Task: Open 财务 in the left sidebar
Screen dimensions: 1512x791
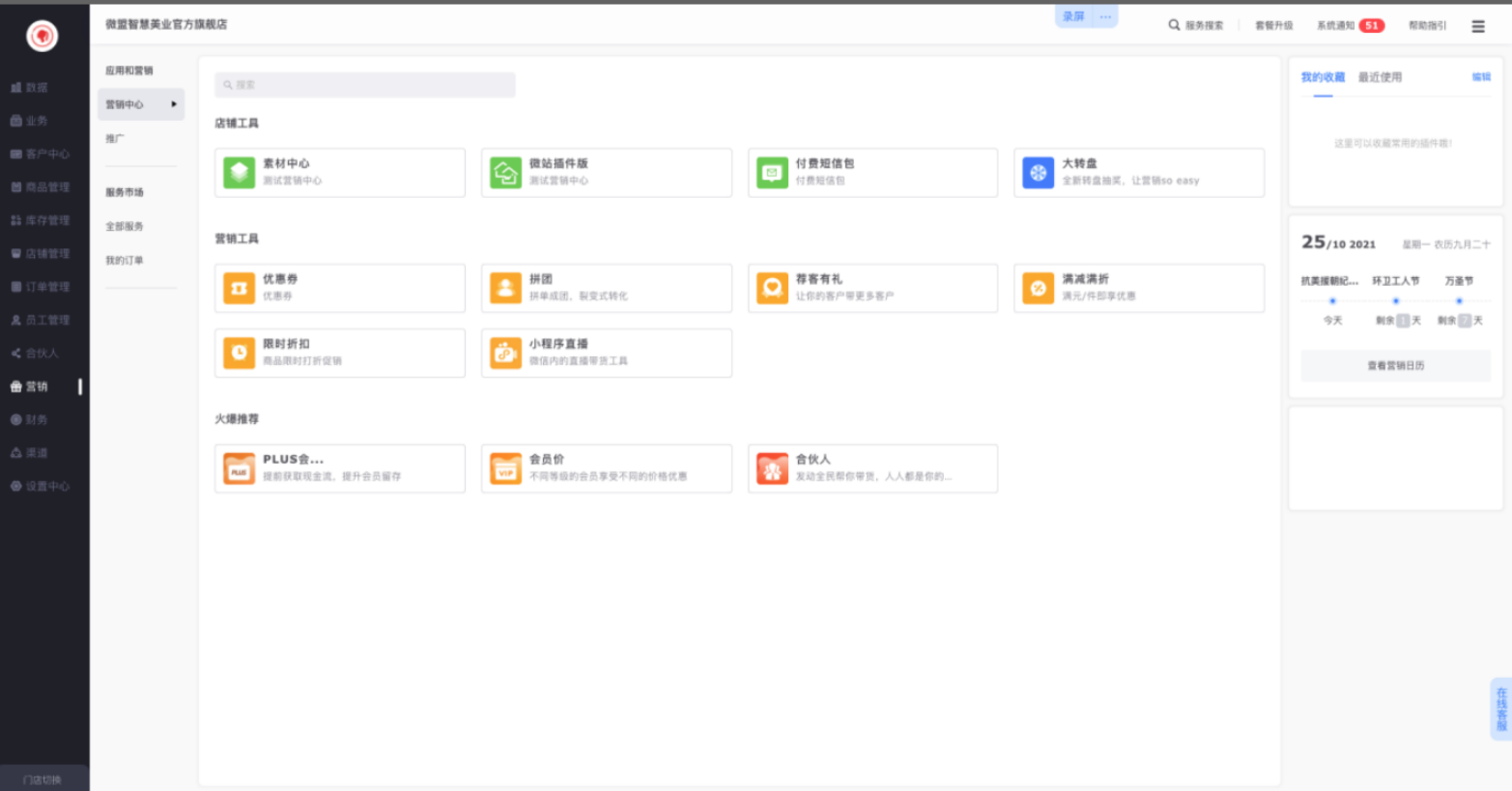Action: tap(37, 419)
